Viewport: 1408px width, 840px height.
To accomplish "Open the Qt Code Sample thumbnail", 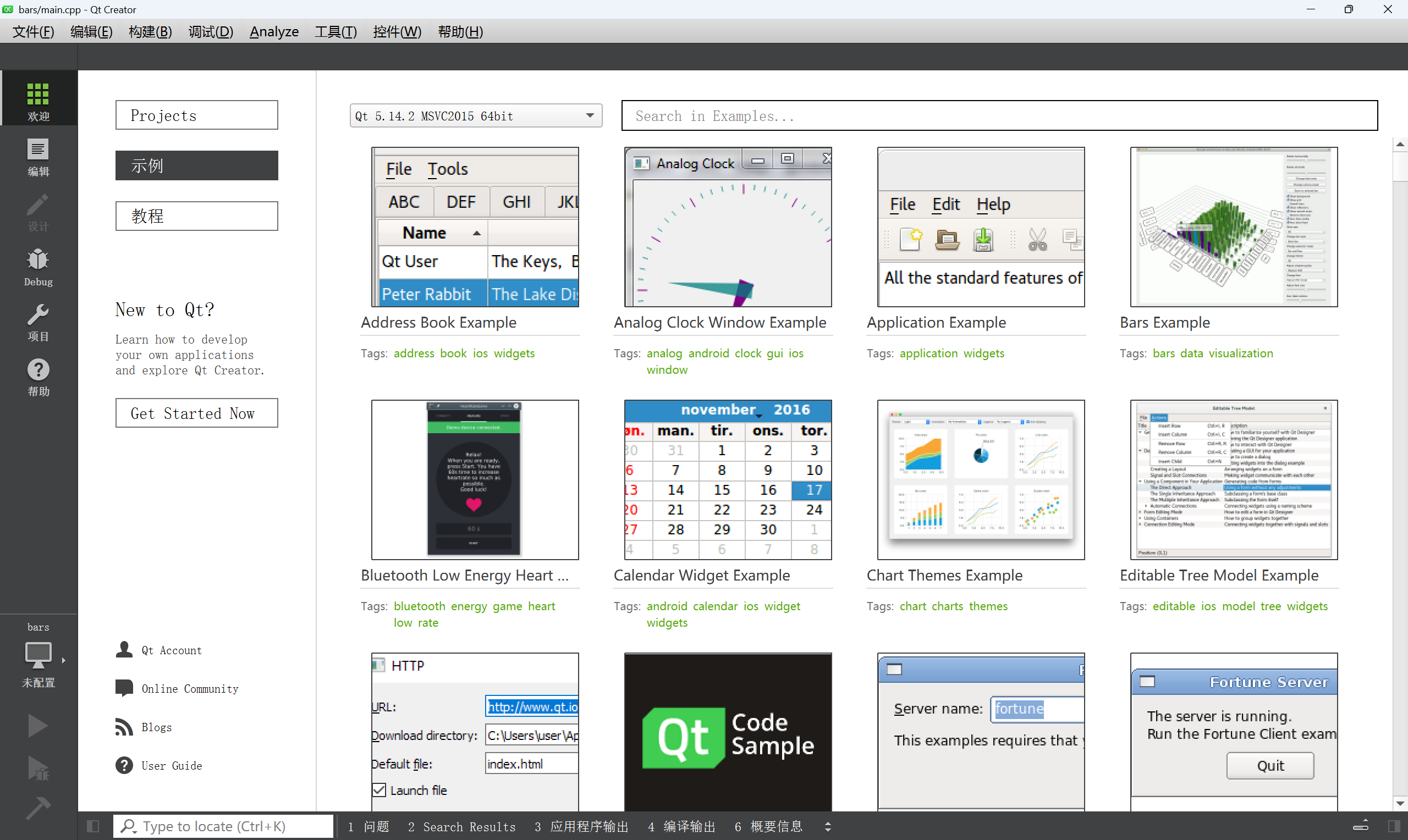I will [x=728, y=732].
